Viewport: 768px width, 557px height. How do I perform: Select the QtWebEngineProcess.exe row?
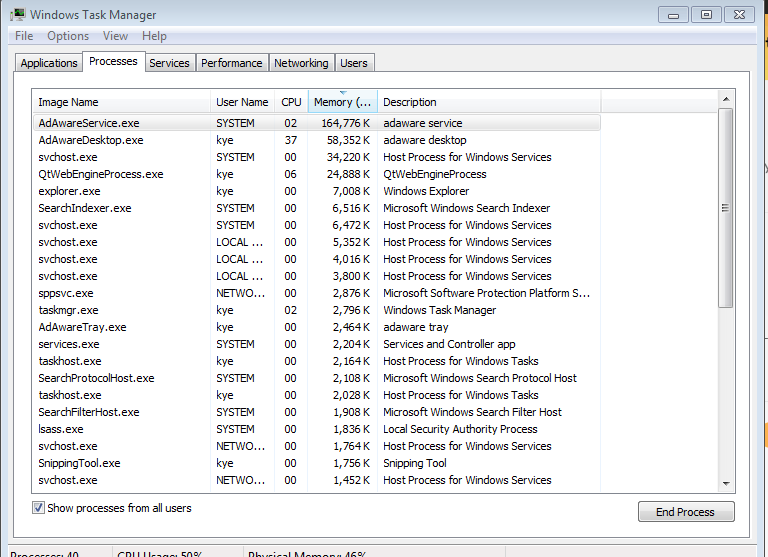100,174
